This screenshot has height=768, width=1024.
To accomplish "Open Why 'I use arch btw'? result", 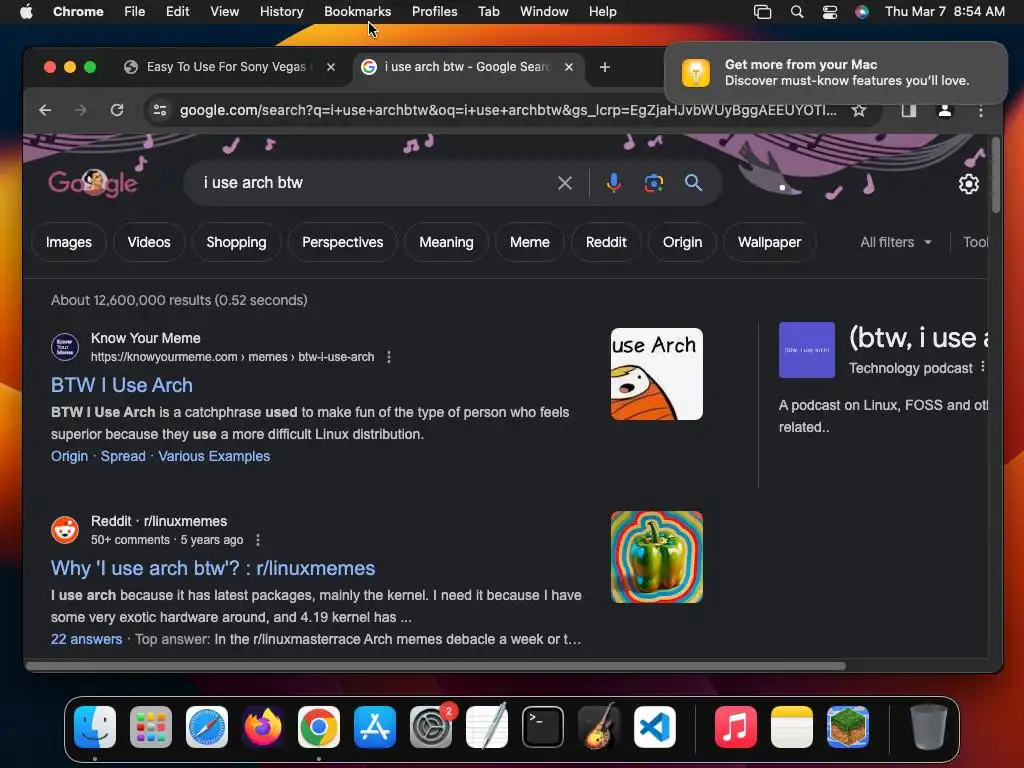I will [213, 568].
